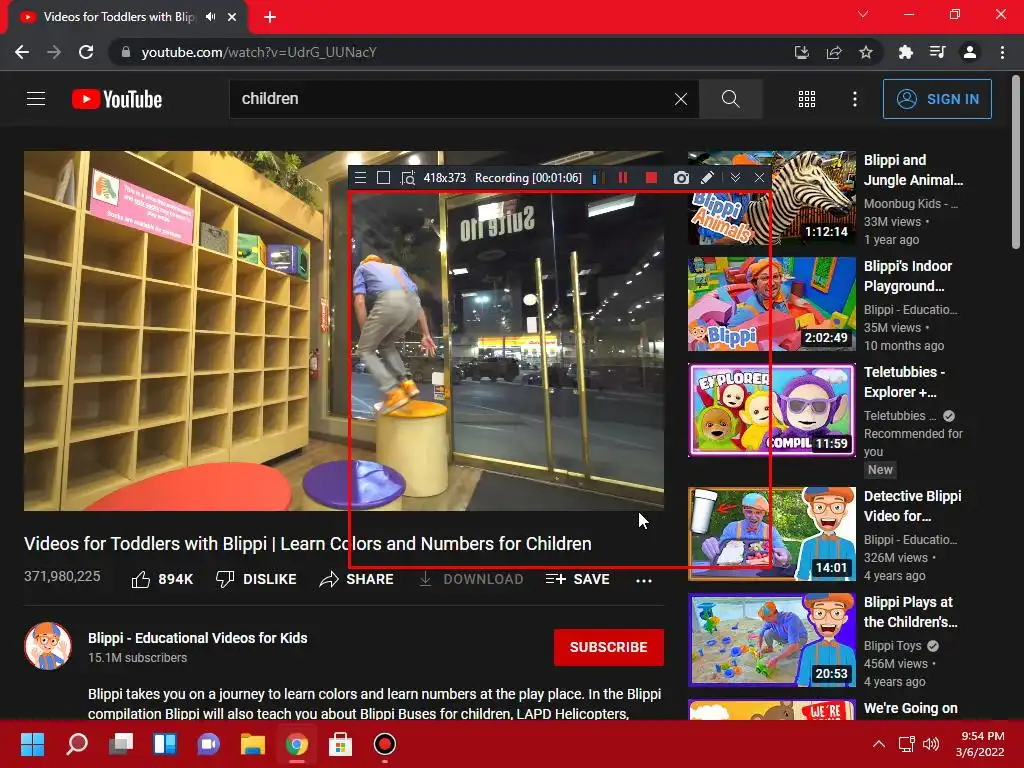Open media controls in Chrome toolbar
This screenshot has width=1024, height=768.
(x=937, y=52)
